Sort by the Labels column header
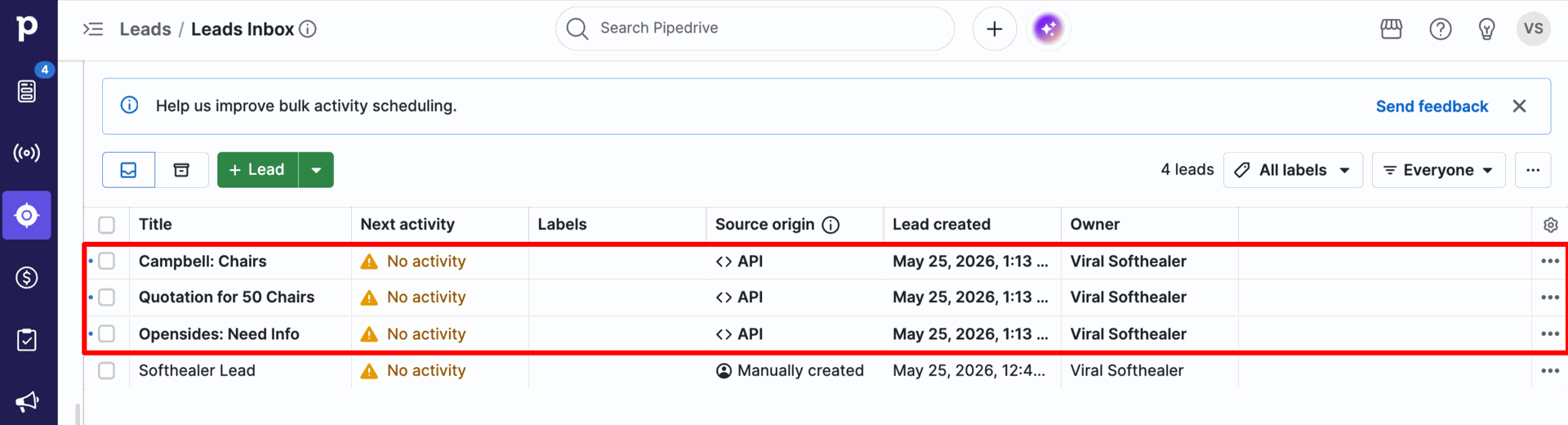Viewport: 1568px width, 425px height. (562, 224)
